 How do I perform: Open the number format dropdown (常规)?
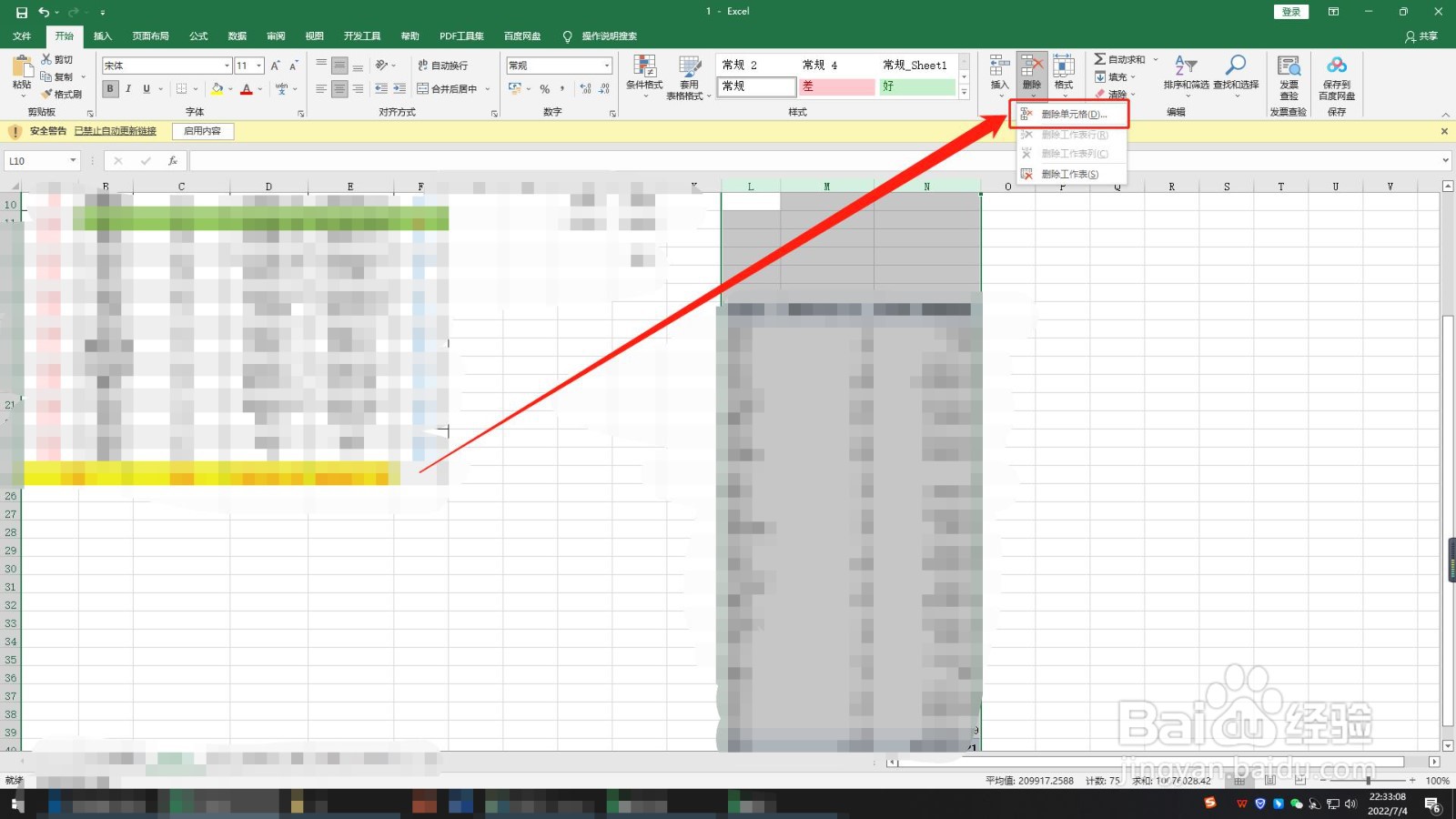click(607, 66)
